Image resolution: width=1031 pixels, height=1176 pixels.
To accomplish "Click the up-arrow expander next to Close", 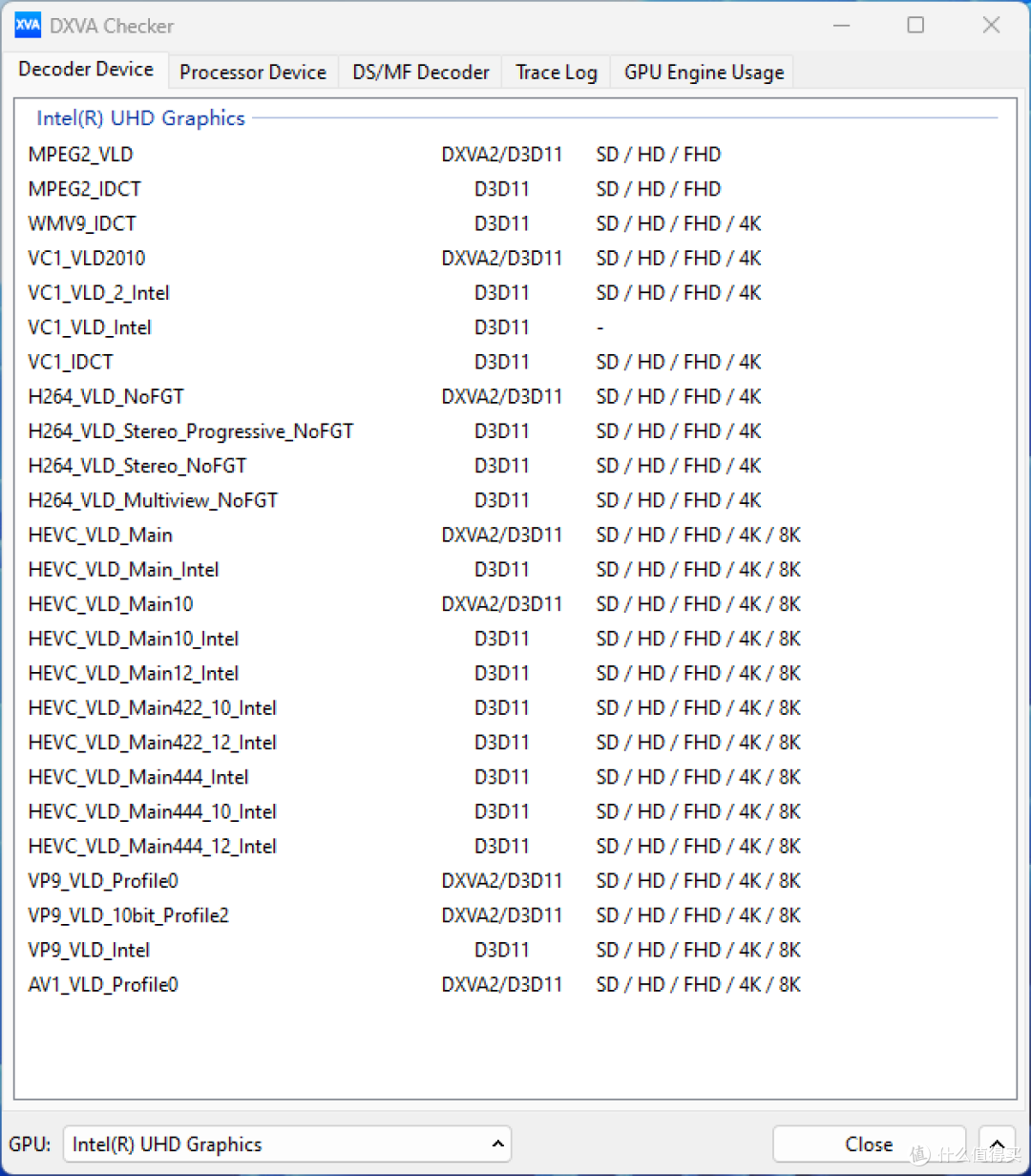I will point(997,1144).
